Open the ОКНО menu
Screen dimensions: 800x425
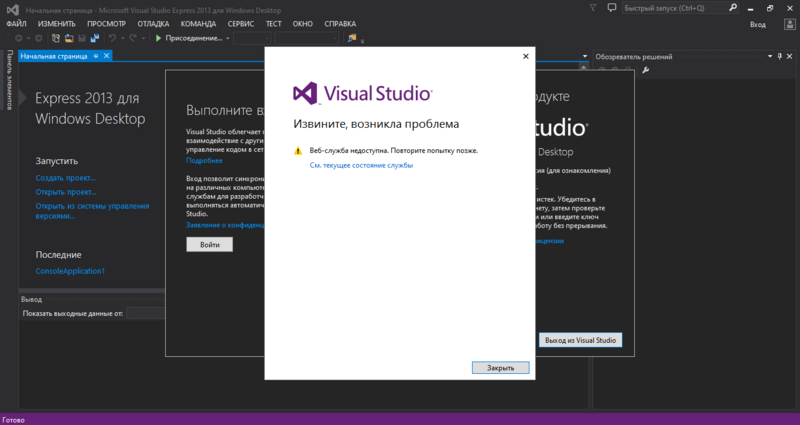pos(303,24)
